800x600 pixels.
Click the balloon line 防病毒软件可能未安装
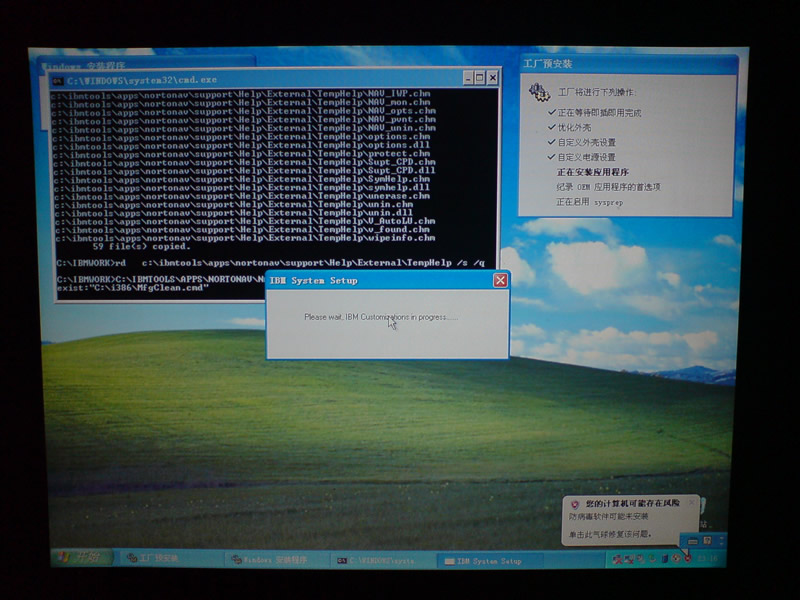(x=608, y=517)
